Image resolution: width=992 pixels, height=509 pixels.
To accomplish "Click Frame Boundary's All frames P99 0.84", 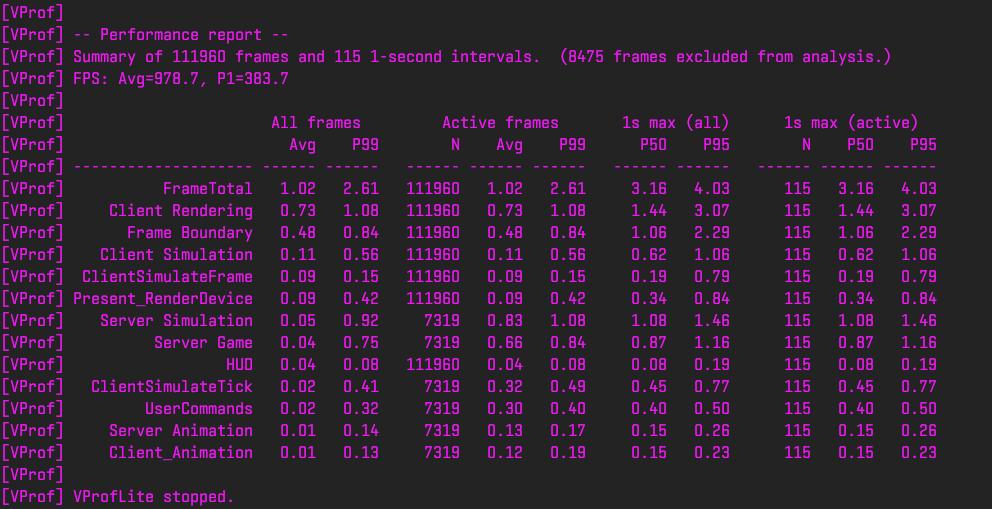I will (361, 233).
